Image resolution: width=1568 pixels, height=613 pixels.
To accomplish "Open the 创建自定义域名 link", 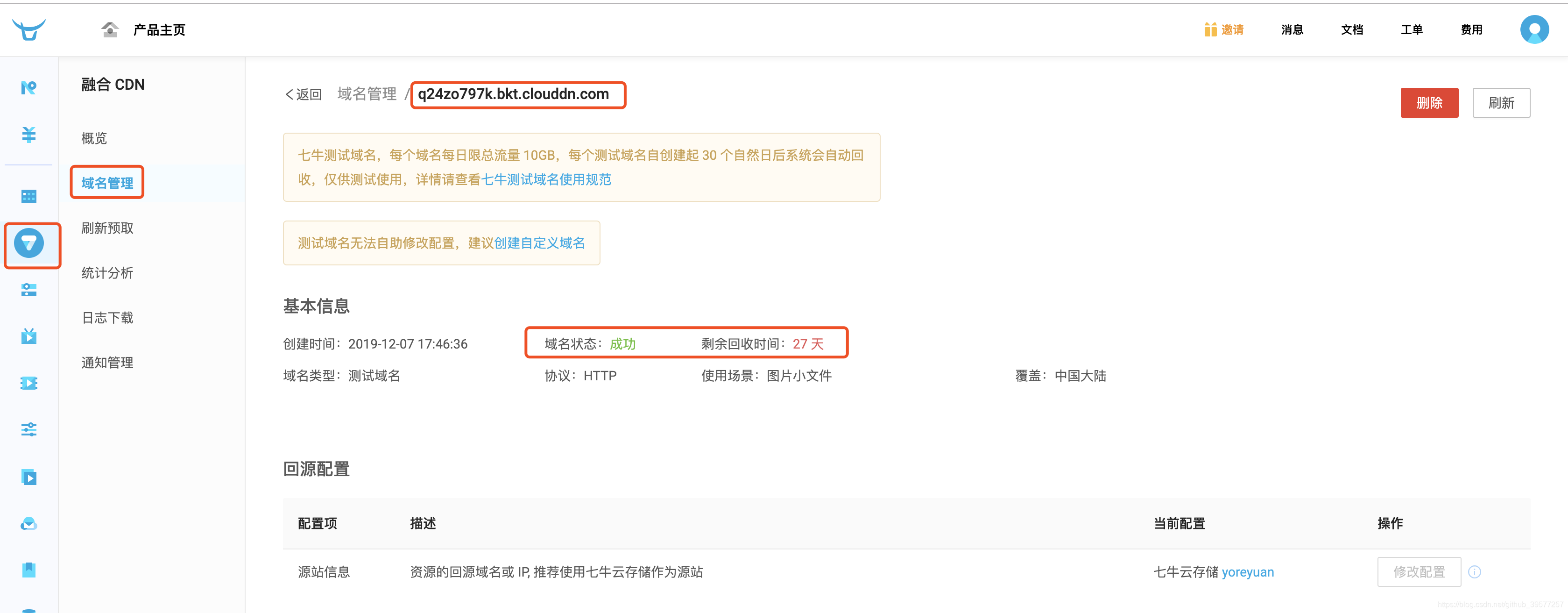I will 539,243.
